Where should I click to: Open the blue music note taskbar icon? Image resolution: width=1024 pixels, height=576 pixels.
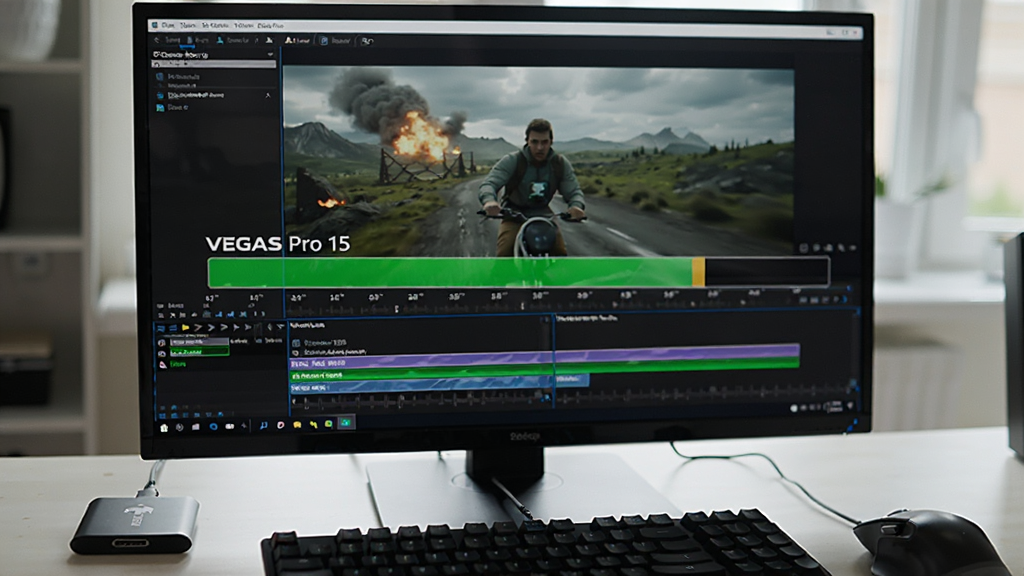click(263, 425)
